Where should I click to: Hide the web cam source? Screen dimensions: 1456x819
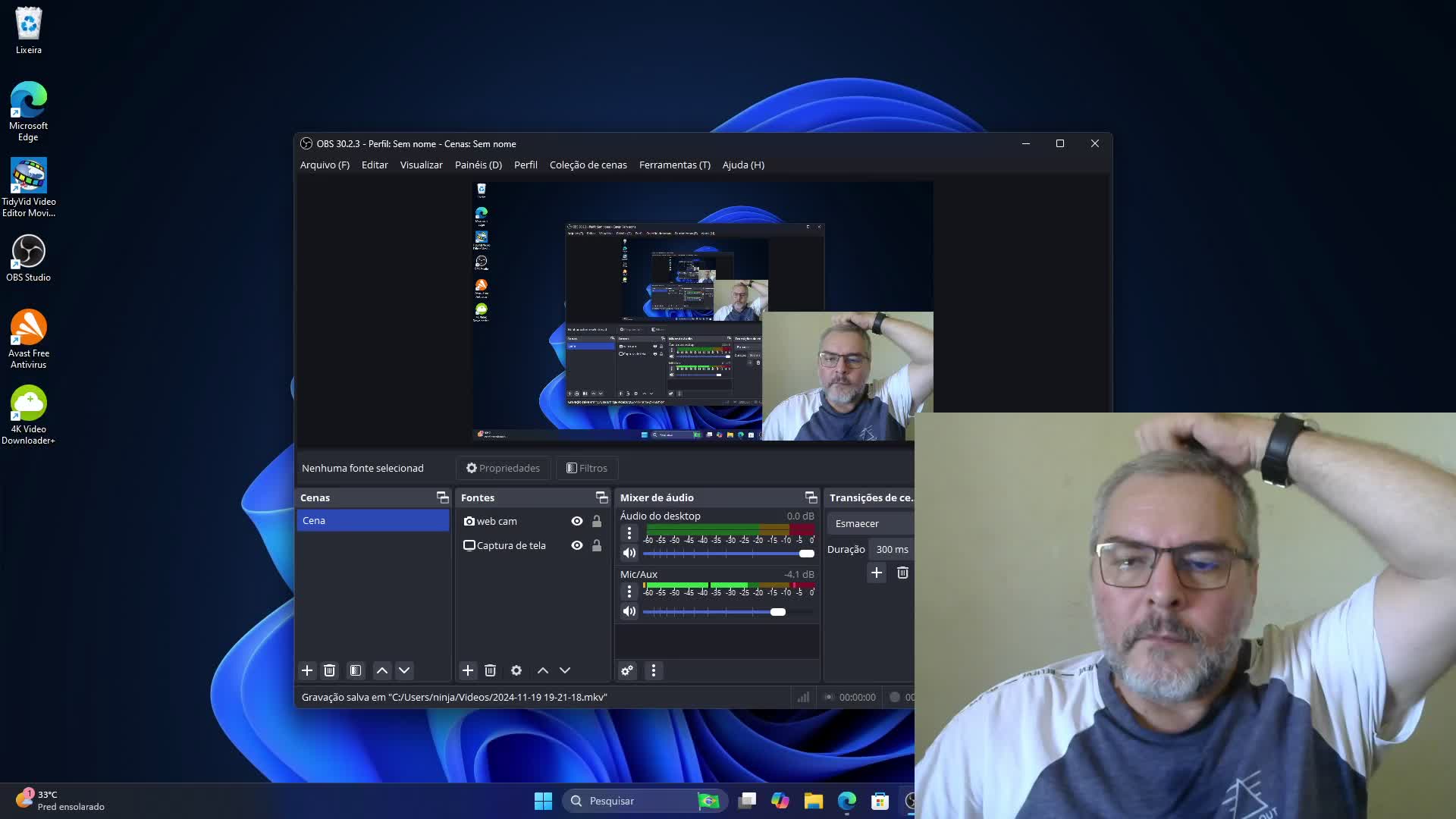(x=577, y=521)
